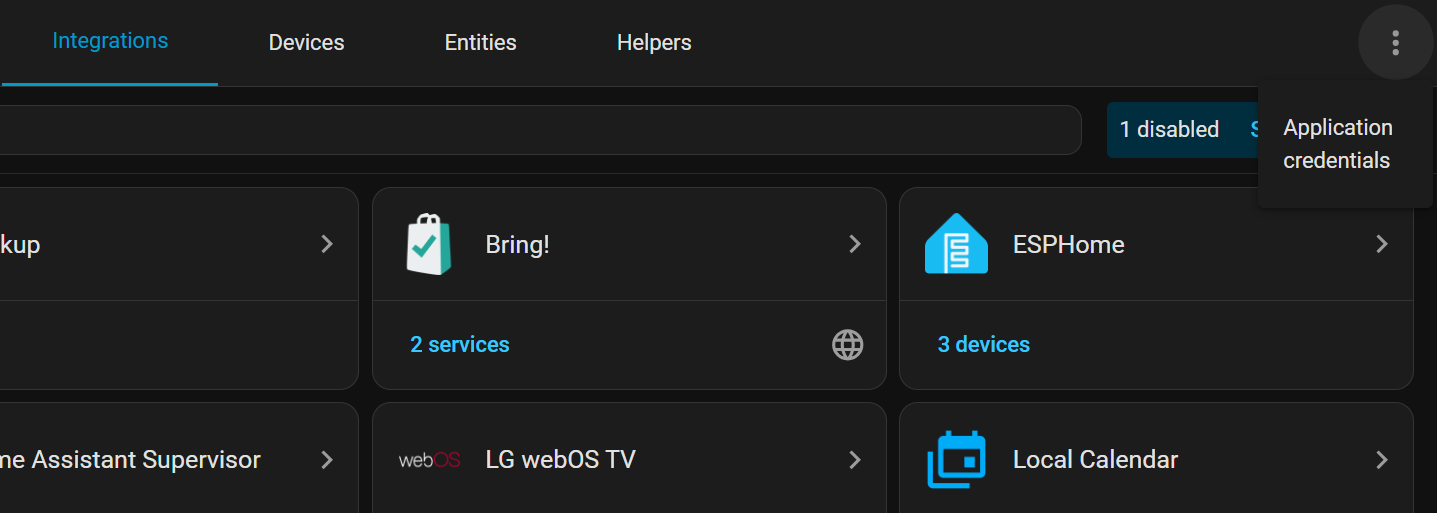Open Home Assistant Supervisor chevron
The height and width of the screenshot is (513, 1437).
[327, 460]
